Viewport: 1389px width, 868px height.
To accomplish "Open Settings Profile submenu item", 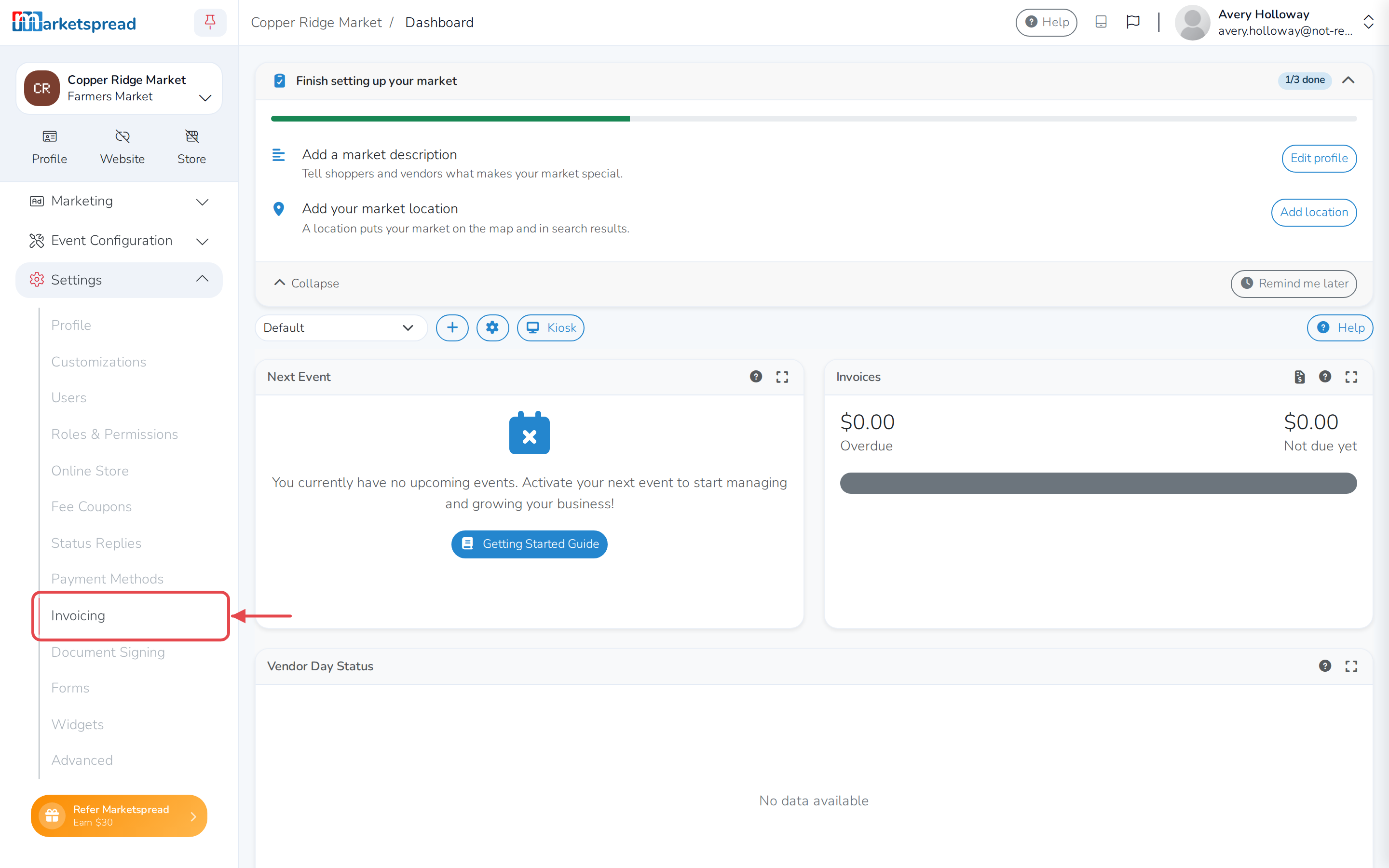I will pyautogui.click(x=71, y=325).
